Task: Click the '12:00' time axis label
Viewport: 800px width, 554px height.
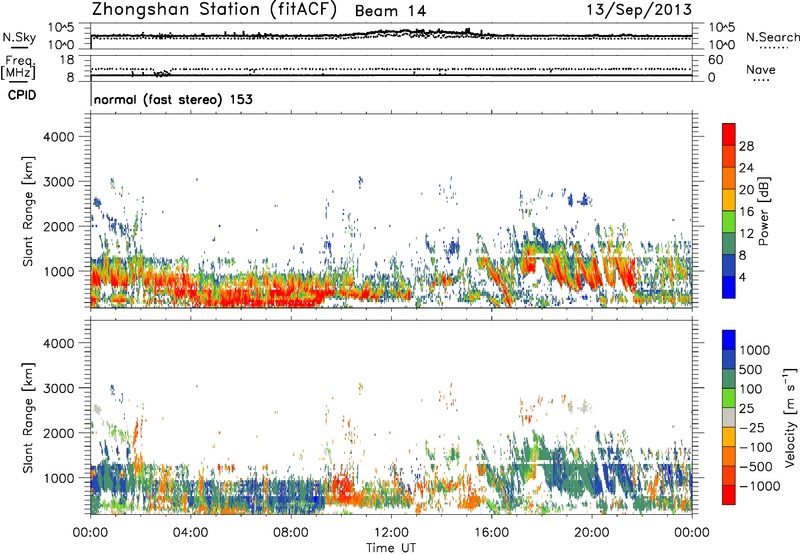Action: tap(391, 533)
